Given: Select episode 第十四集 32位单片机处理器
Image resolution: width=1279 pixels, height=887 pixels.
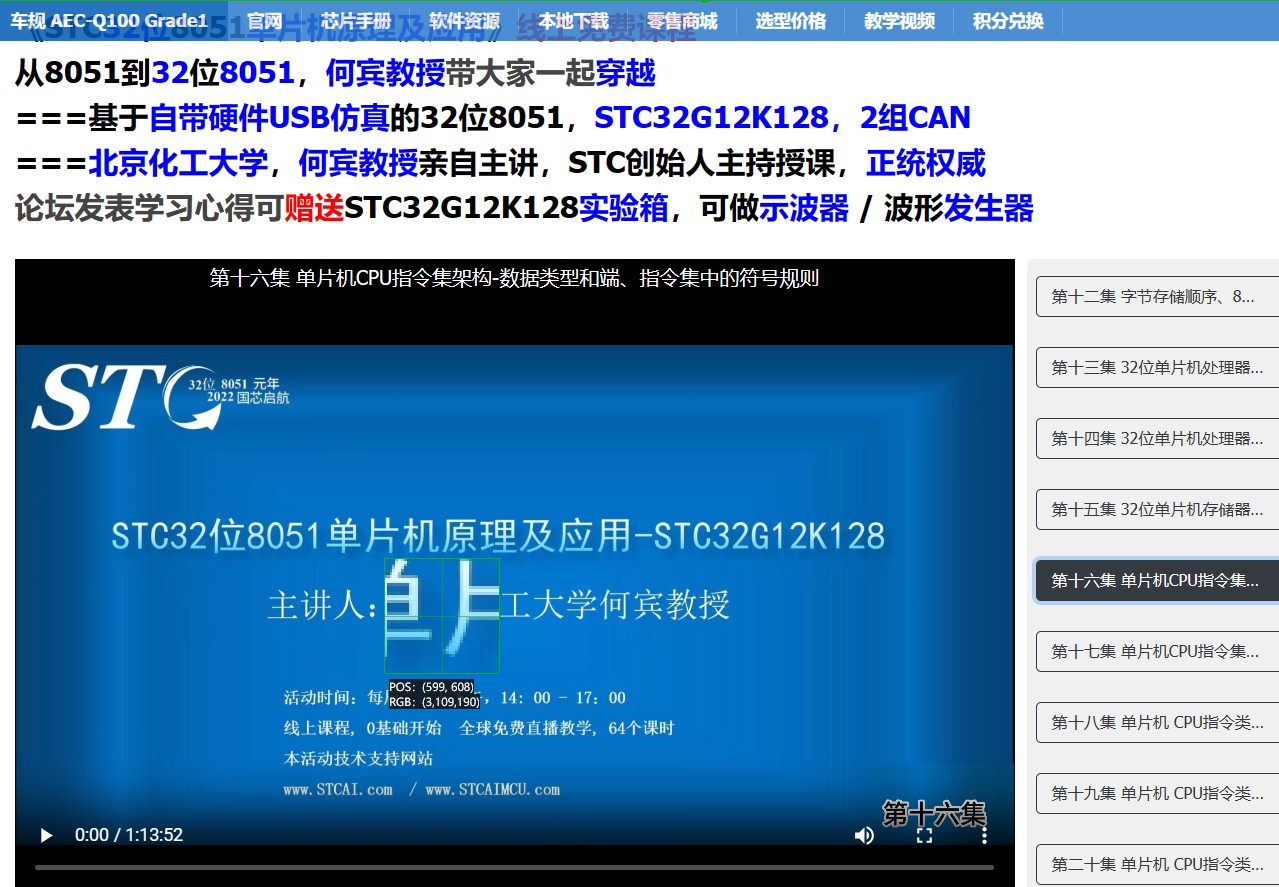Looking at the screenshot, I should pyautogui.click(x=1157, y=438).
